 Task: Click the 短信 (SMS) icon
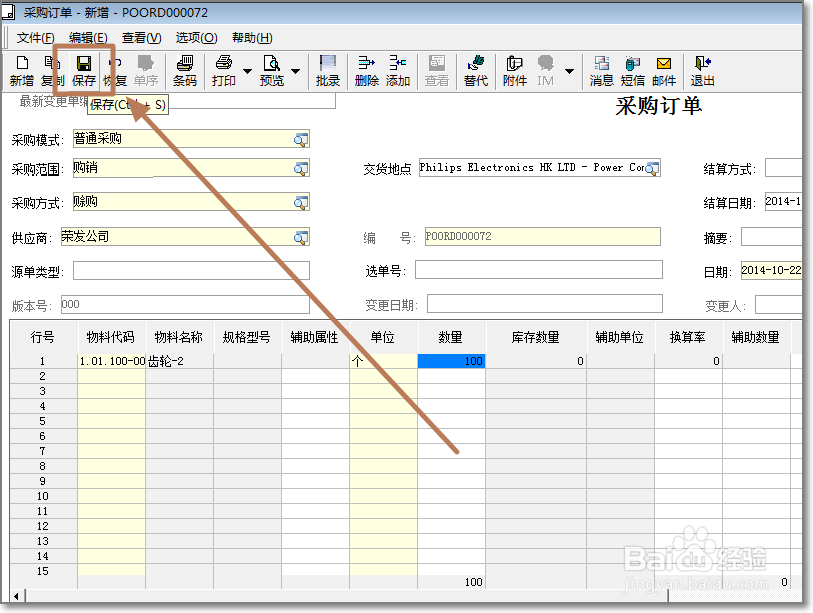tap(633, 71)
